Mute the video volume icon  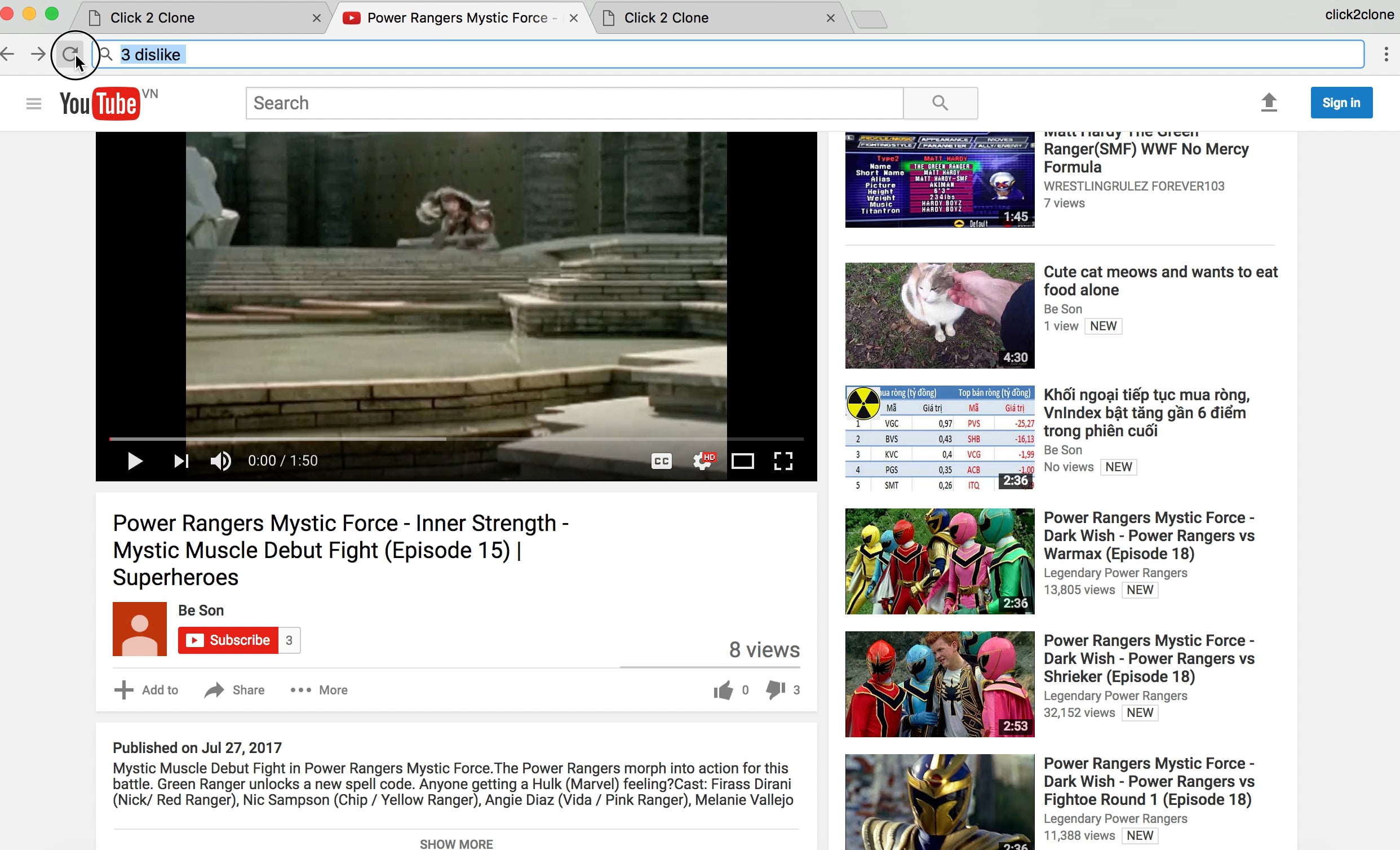[x=221, y=461]
